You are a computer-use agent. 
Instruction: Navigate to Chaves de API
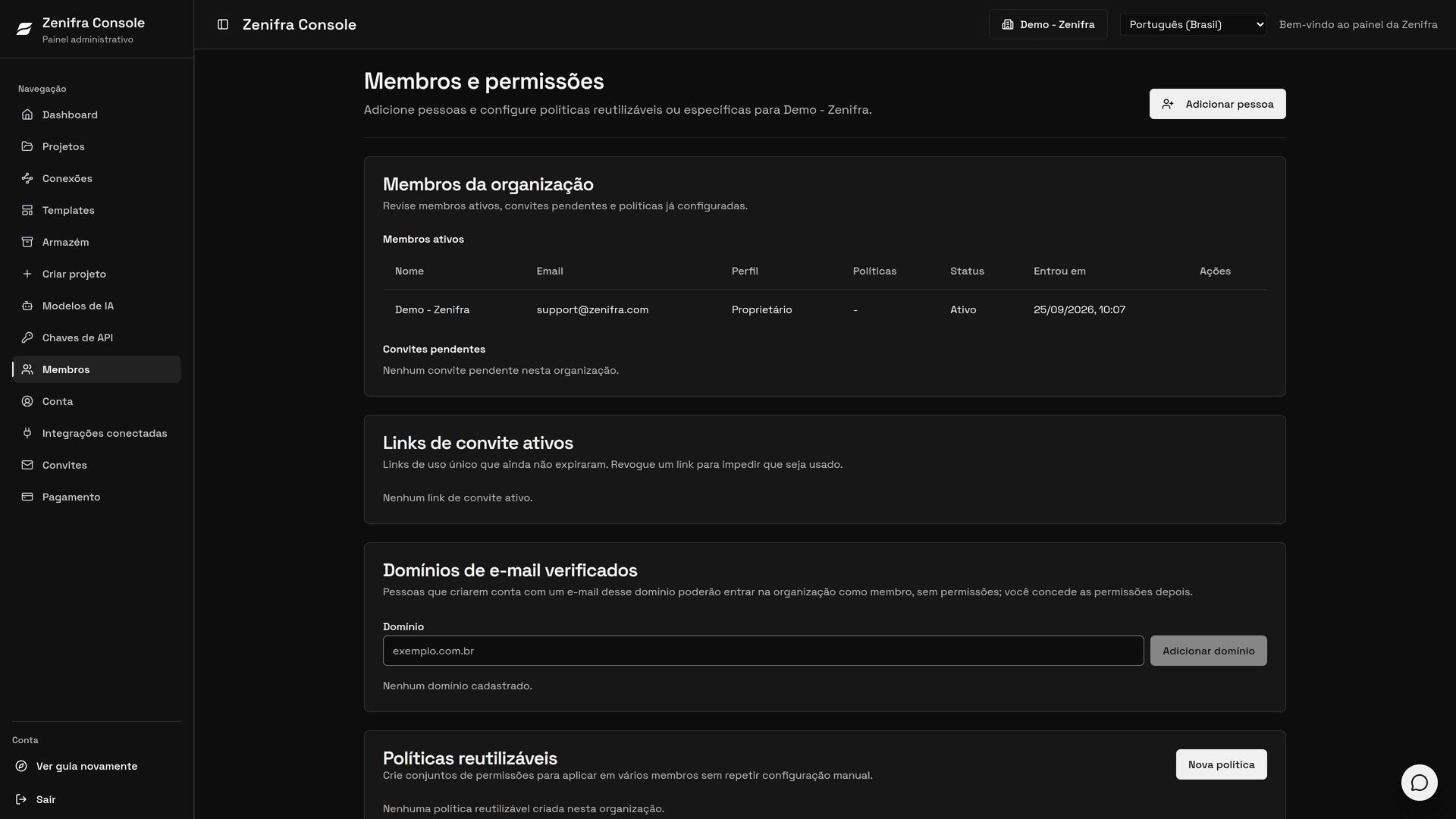(96, 337)
